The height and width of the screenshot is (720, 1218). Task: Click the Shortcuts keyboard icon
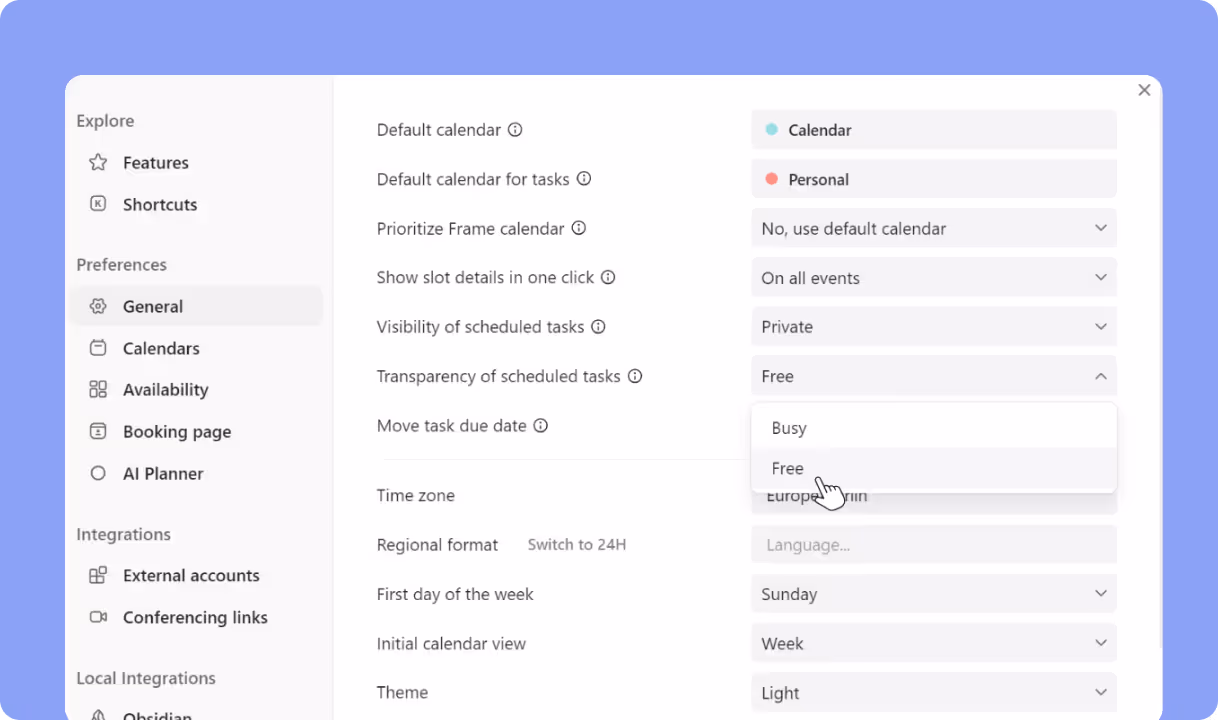click(97, 204)
